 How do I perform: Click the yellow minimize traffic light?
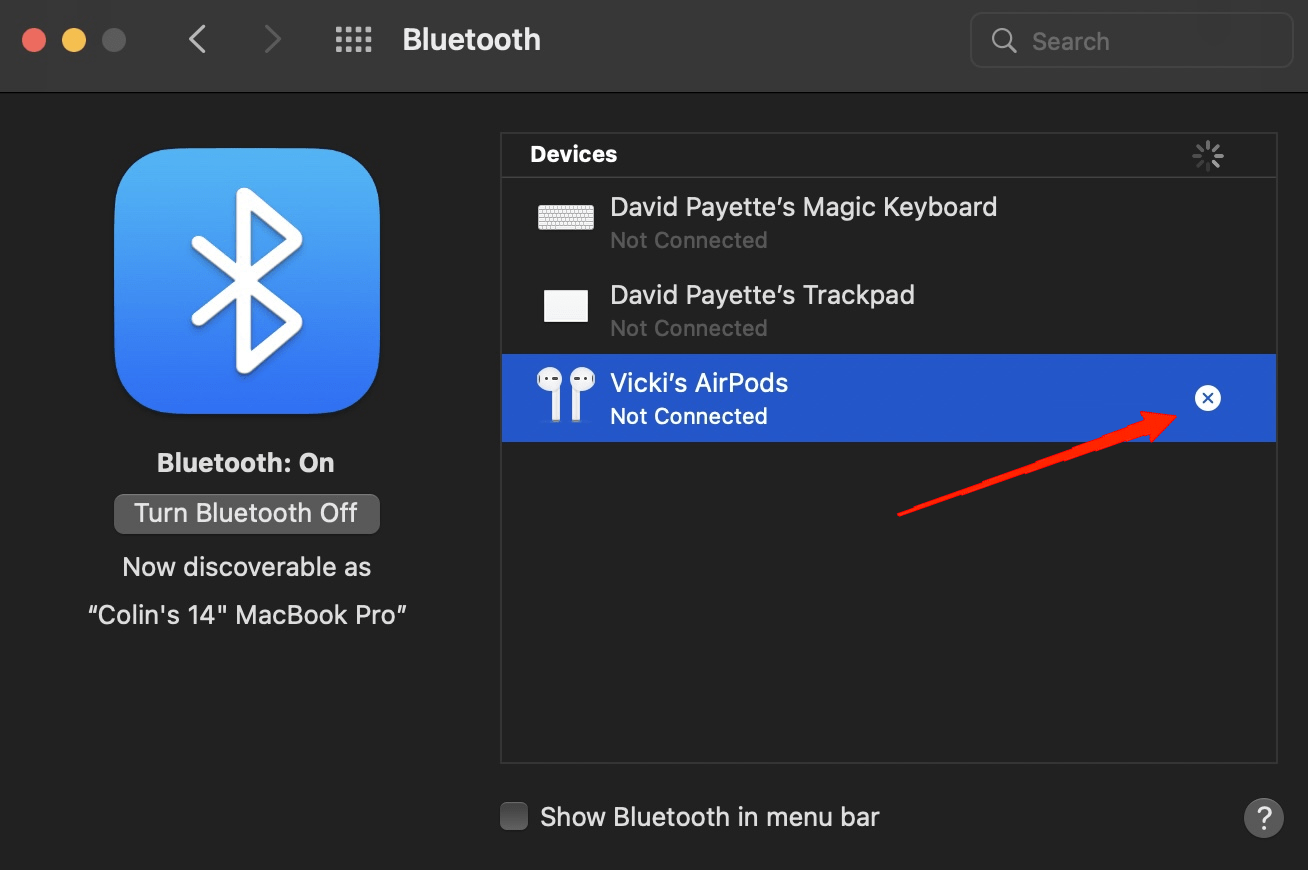[73, 40]
